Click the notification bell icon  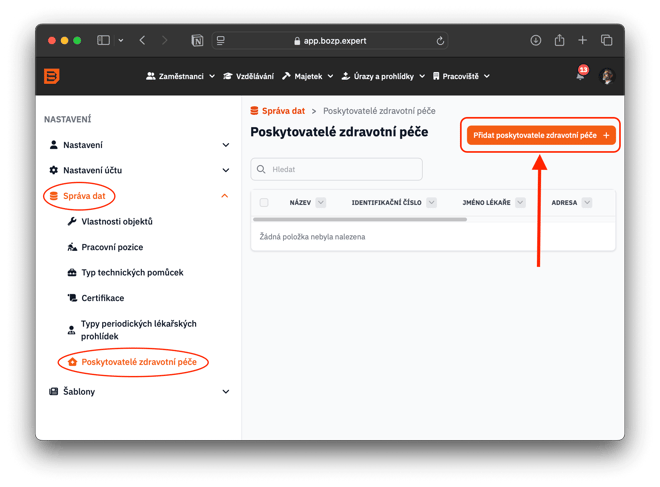tap(580, 76)
